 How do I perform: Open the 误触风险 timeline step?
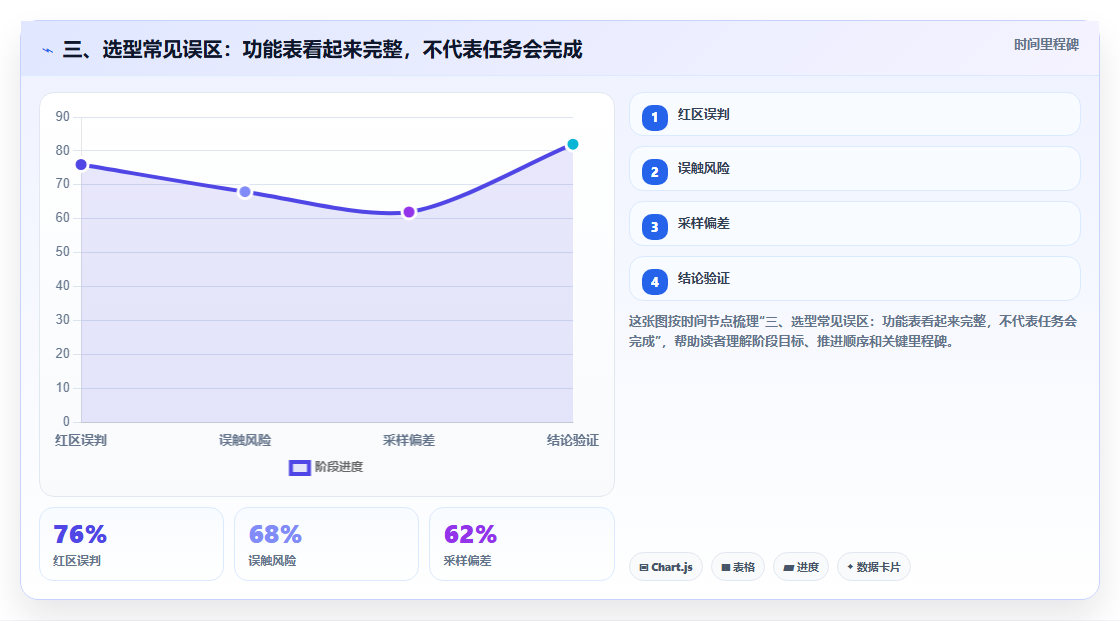tap(854, 169)
